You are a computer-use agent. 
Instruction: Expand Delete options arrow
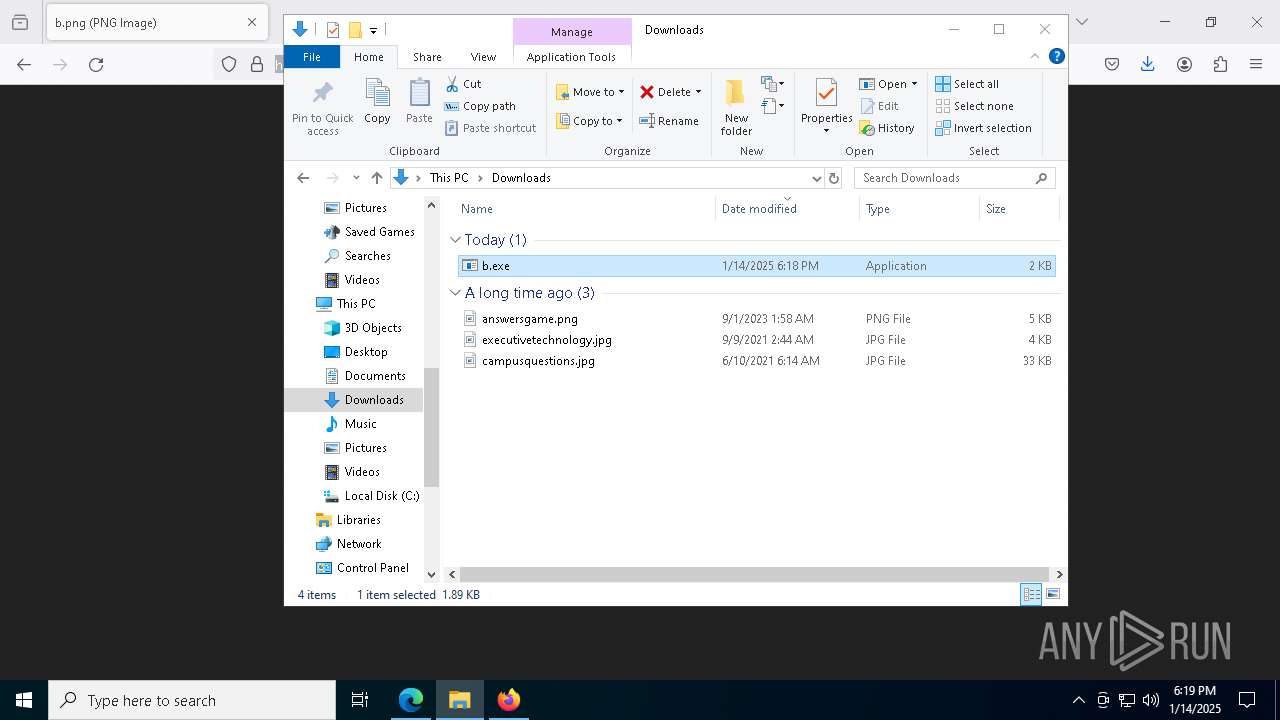click(x=698, y=92)
